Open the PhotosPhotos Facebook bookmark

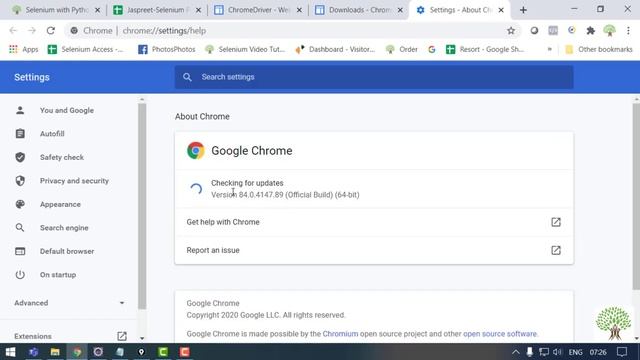pos(167,49)
